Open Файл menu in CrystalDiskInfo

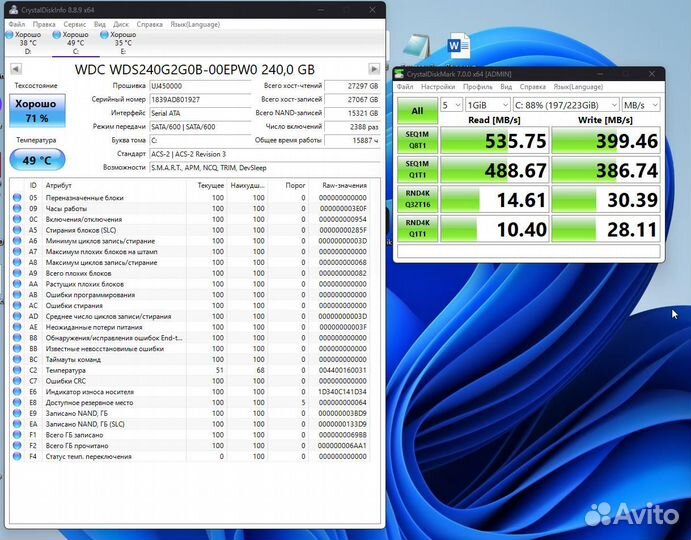17,24
